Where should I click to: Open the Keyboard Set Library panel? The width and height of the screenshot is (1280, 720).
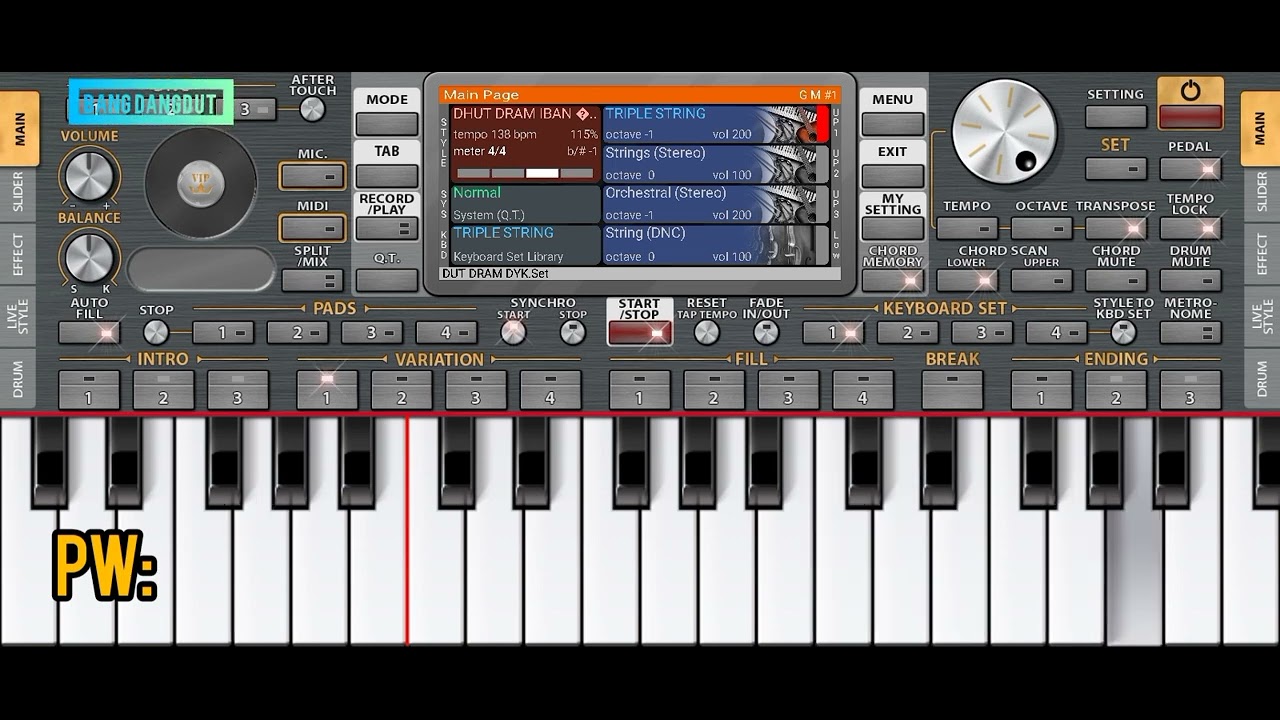525,246
